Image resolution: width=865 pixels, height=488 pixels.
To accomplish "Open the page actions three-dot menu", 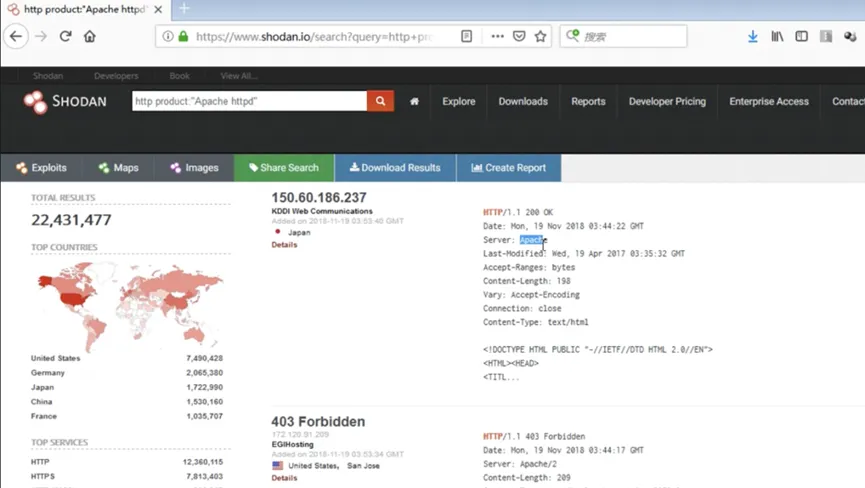I will click(x=497, y=36).
